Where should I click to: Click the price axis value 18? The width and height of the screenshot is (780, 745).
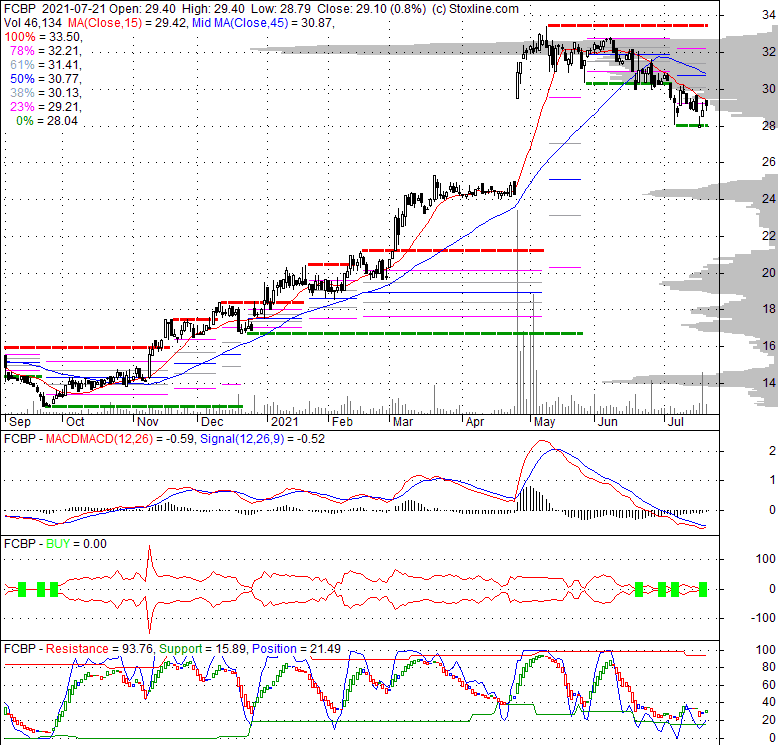tap(769, 309)
